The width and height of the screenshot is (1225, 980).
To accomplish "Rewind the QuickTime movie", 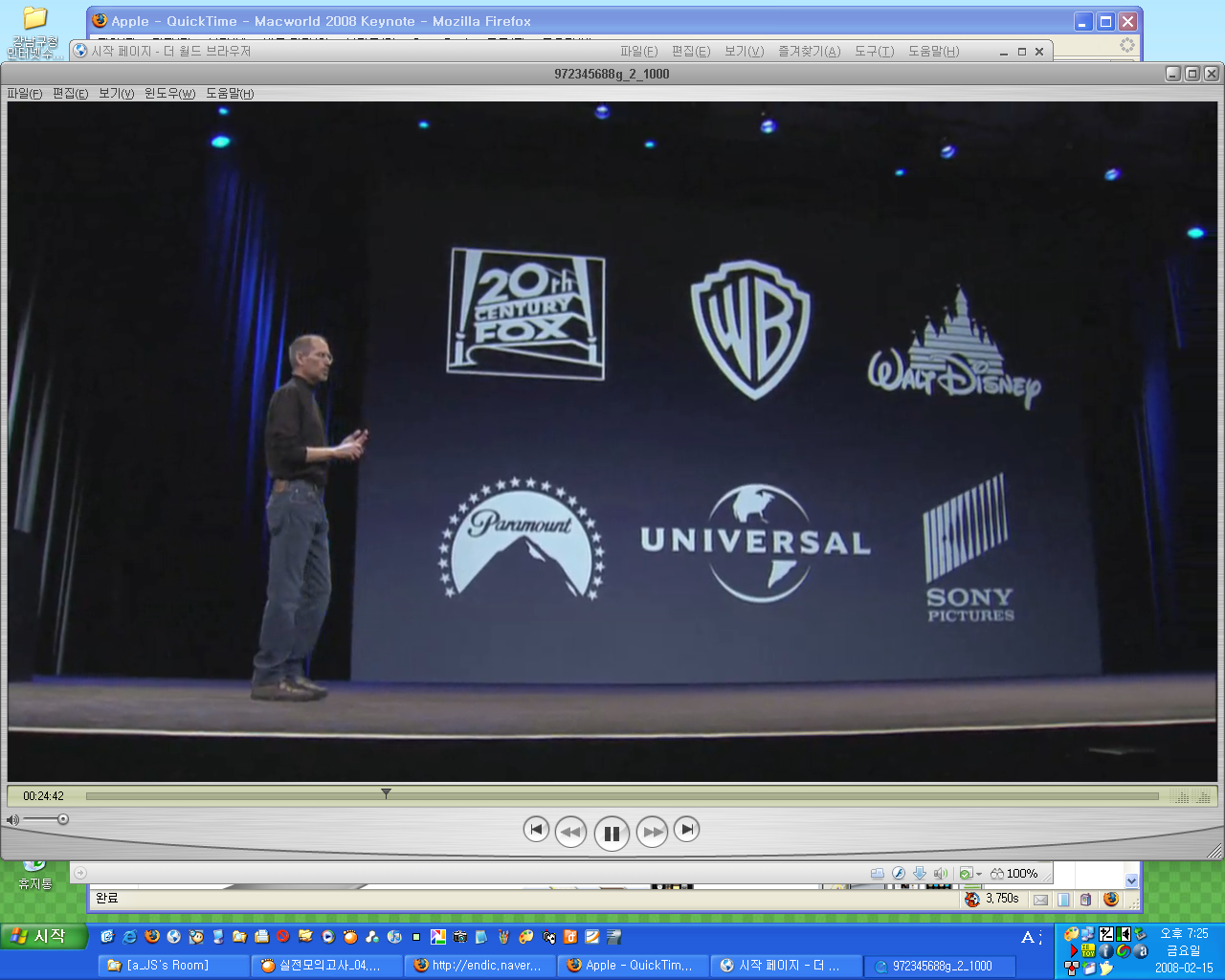I will click(570, 832).
